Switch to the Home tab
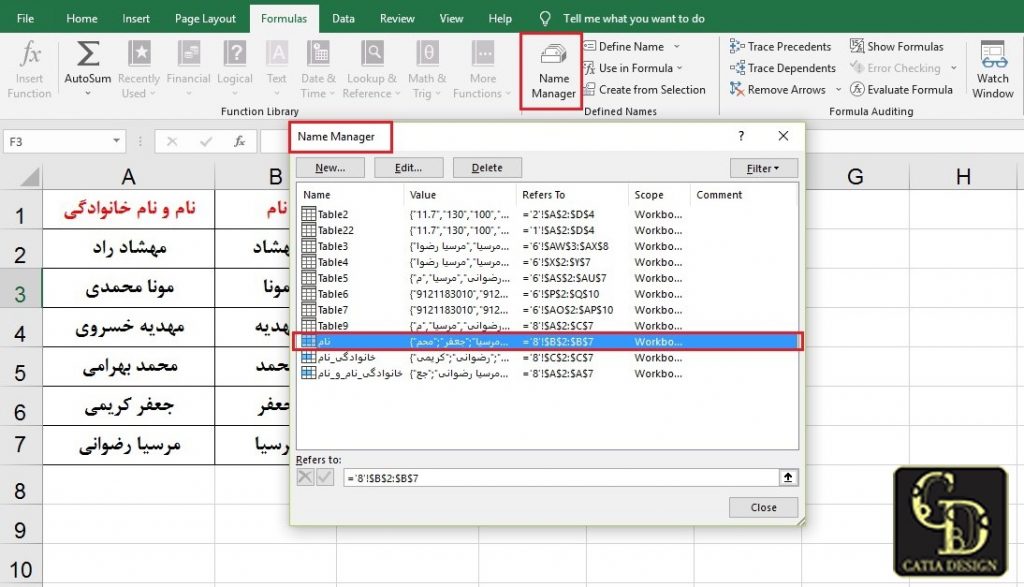This screenshot has width=1024, height=587. [x=82, y=18]
